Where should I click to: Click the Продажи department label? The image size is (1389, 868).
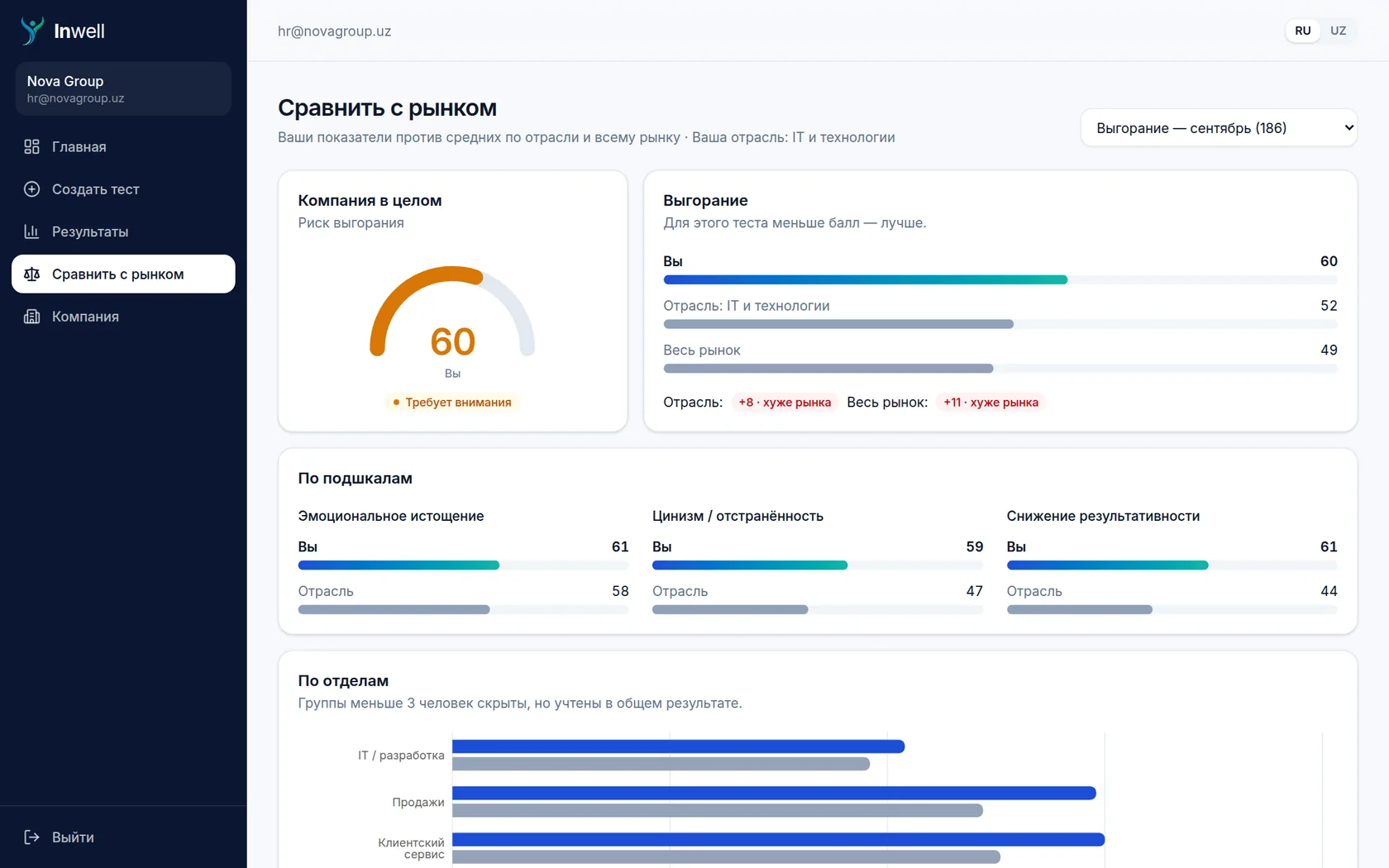418,802
